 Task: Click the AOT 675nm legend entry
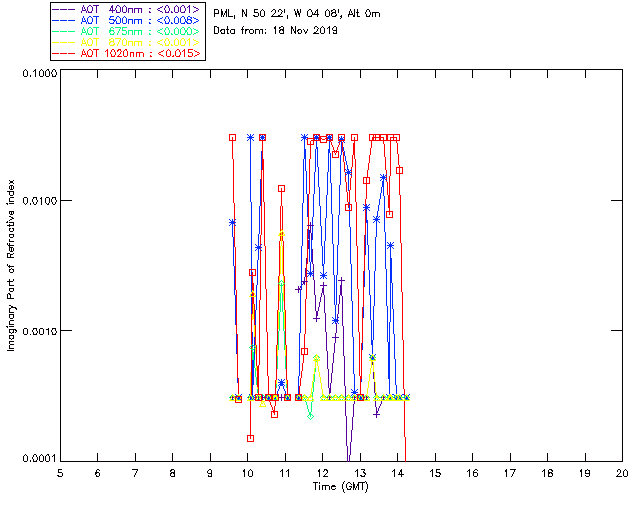127,31
